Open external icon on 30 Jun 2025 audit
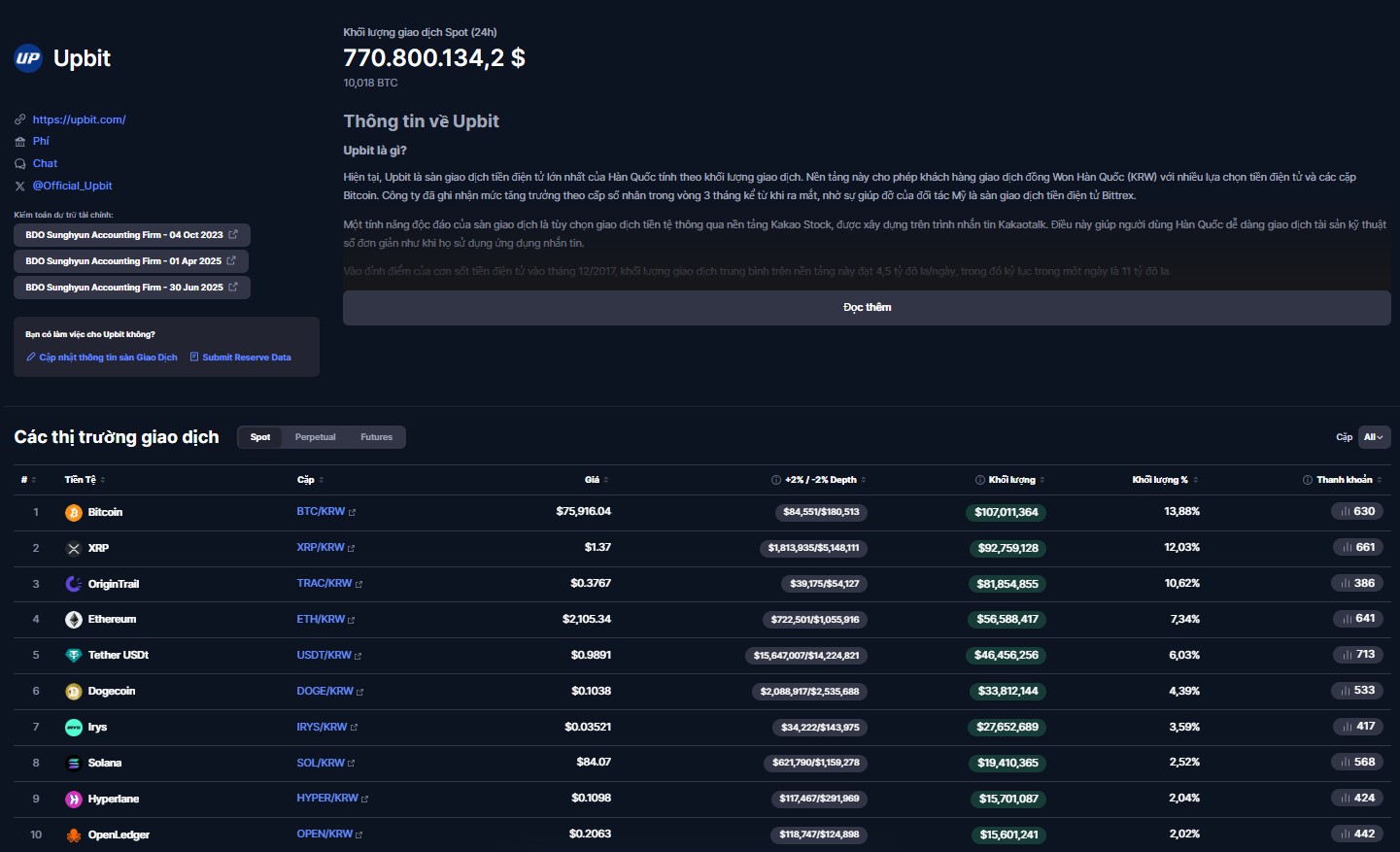1400x852 pixels. point(233,287)
